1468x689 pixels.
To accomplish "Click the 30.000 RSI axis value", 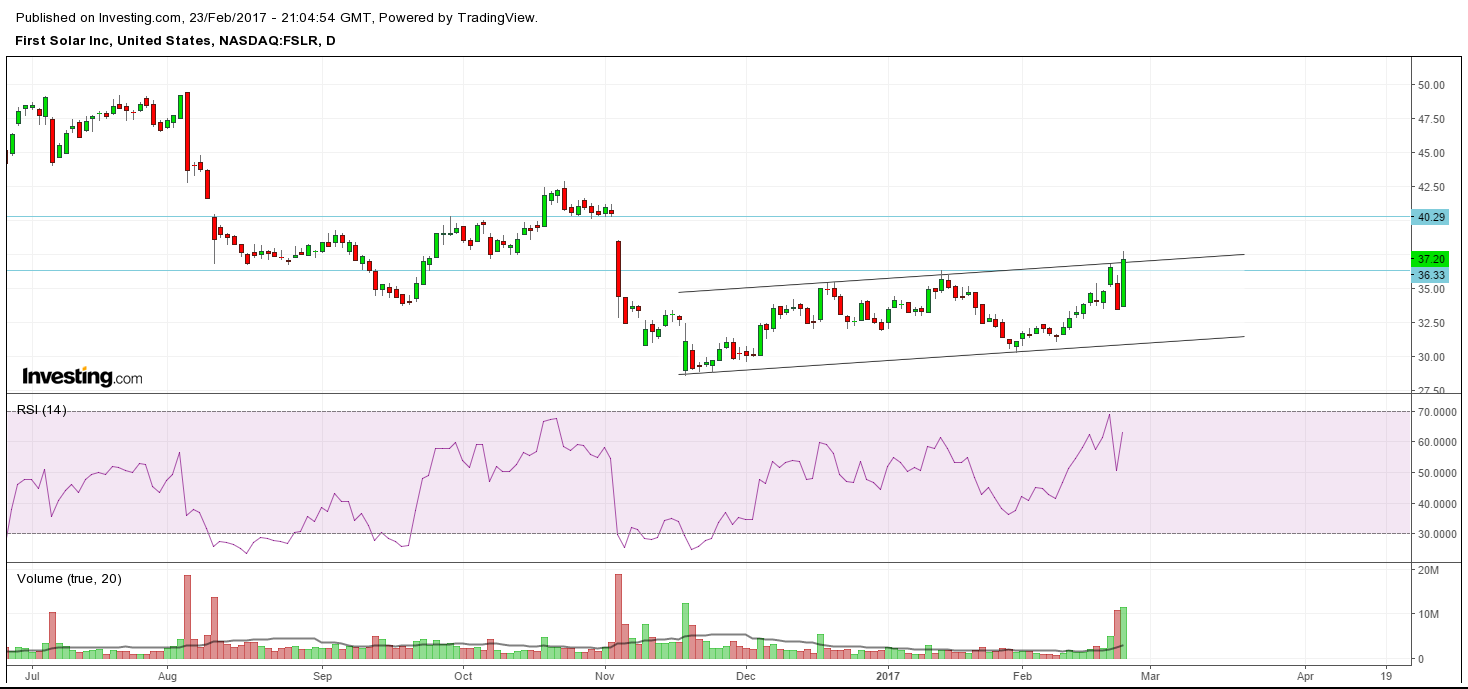I will [x=1436, y=534].
